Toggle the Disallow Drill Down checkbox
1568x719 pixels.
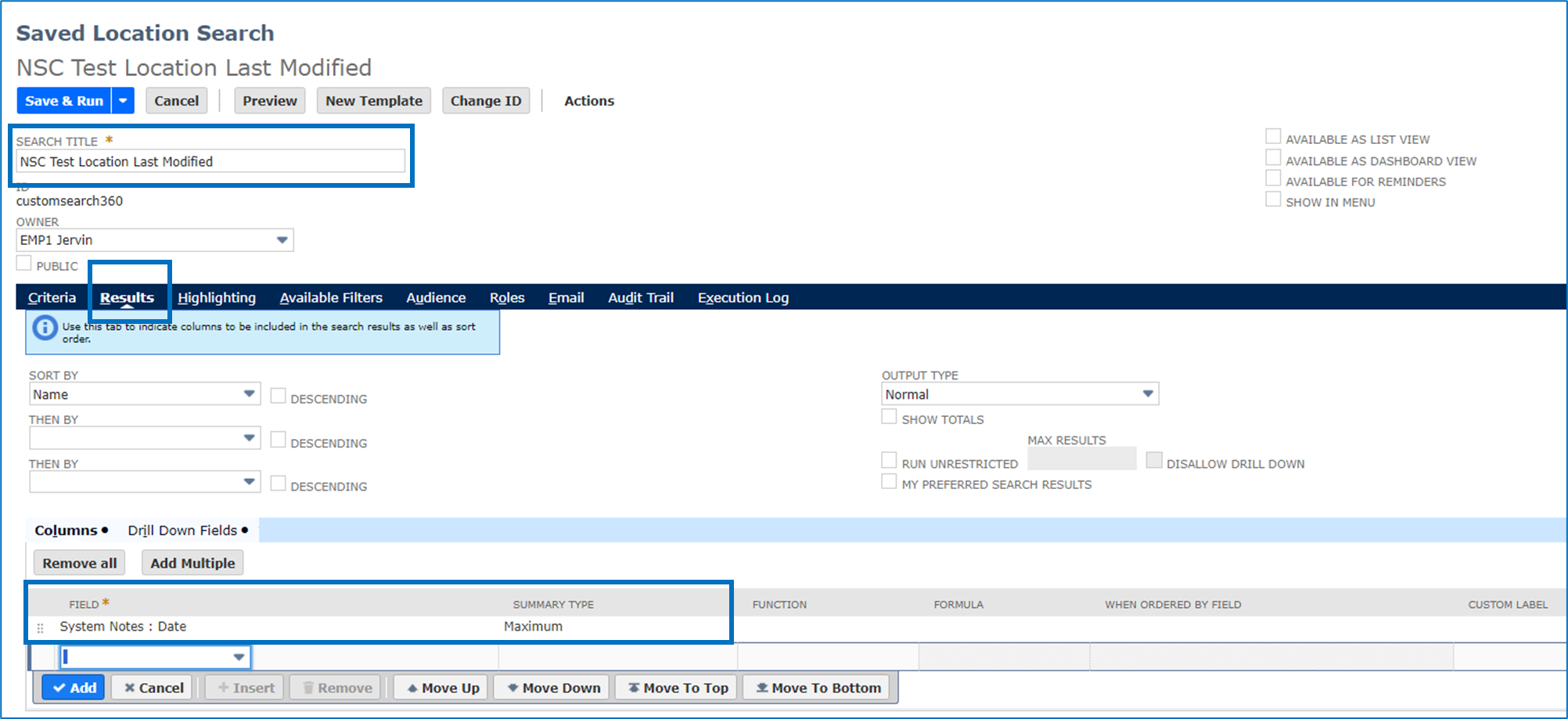(1154, 460)
